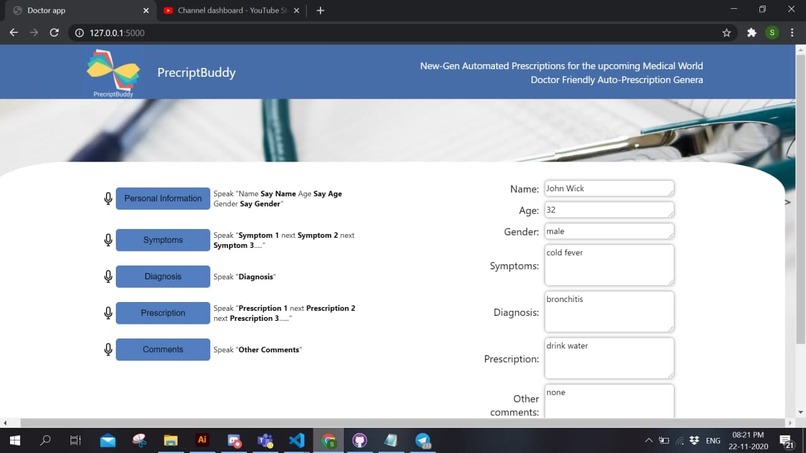Click the horizontal page scrollbar
Image resolution: width=806 pixels, height=453 pixels.
coord(402,423)
